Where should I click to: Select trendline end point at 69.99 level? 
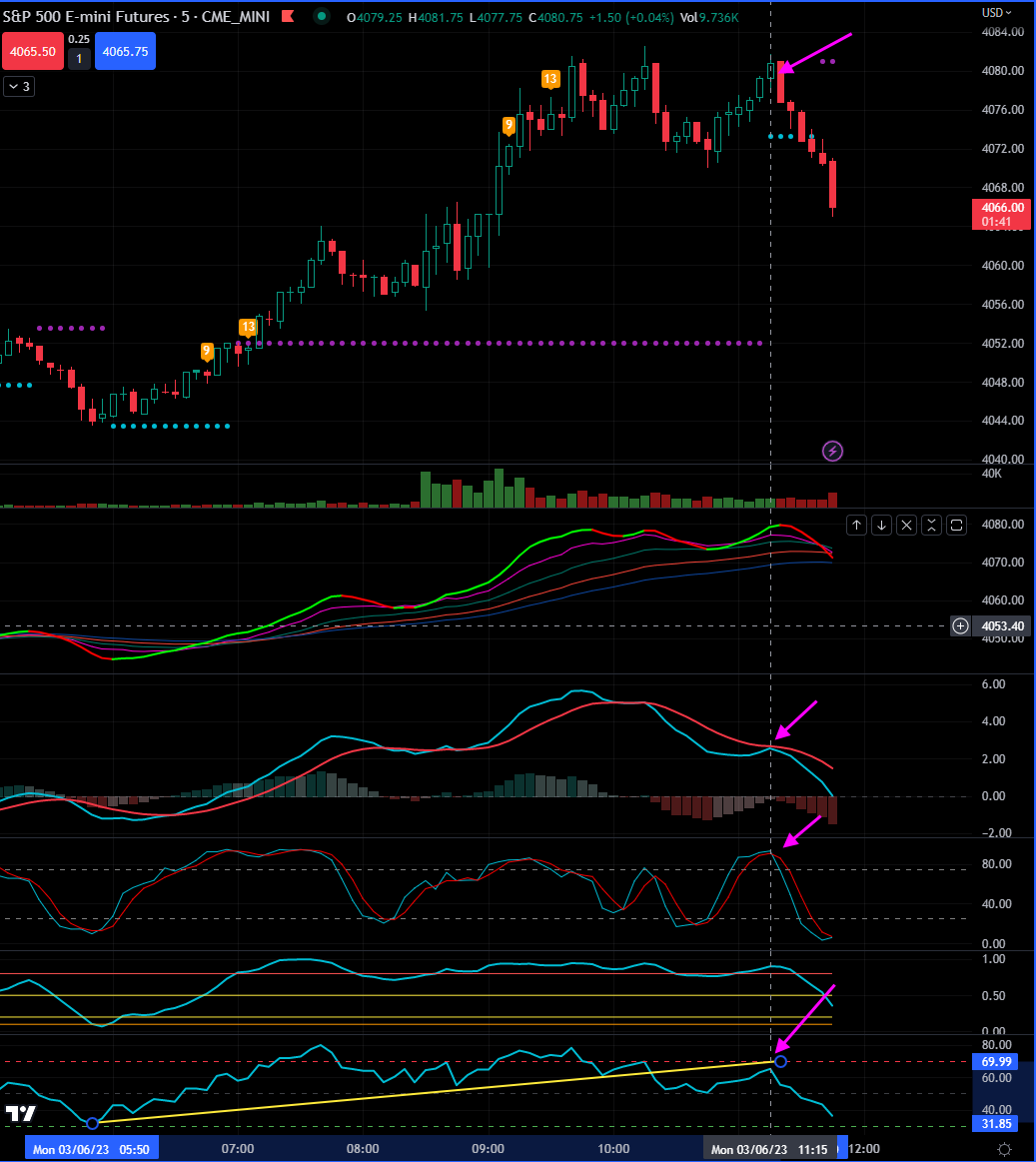coord(780,1062)
